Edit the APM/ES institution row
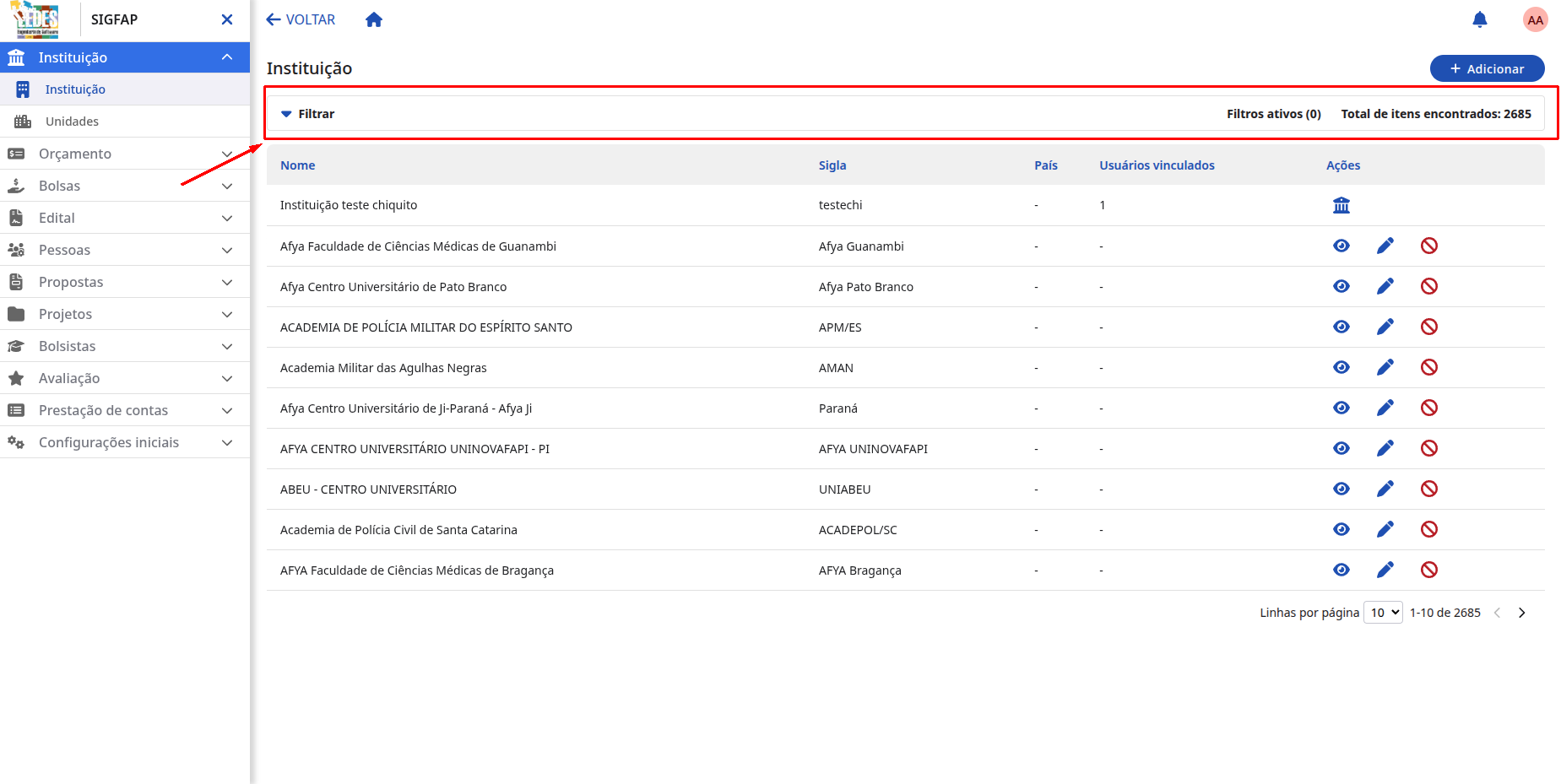Viewport: 1561px width, 784px height. point(1385,327)
